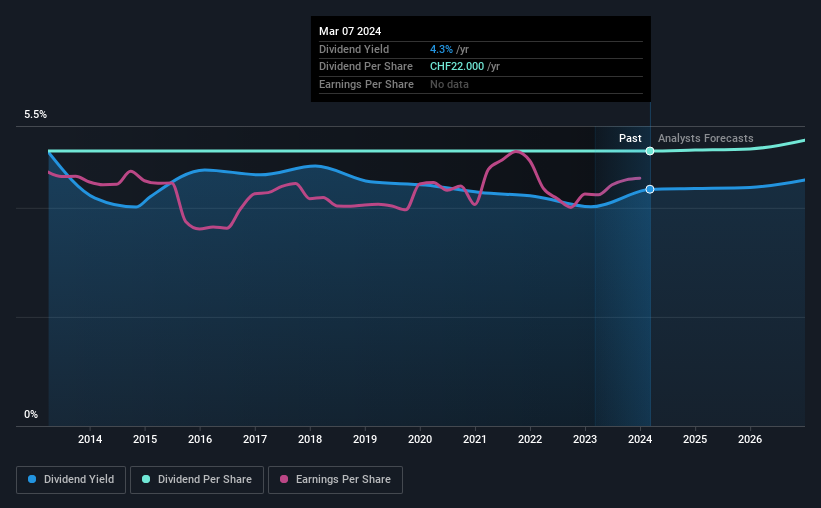Click the Analysts Forecasts label
This screenshot has height=508, width=821.
tap(705, 138)
